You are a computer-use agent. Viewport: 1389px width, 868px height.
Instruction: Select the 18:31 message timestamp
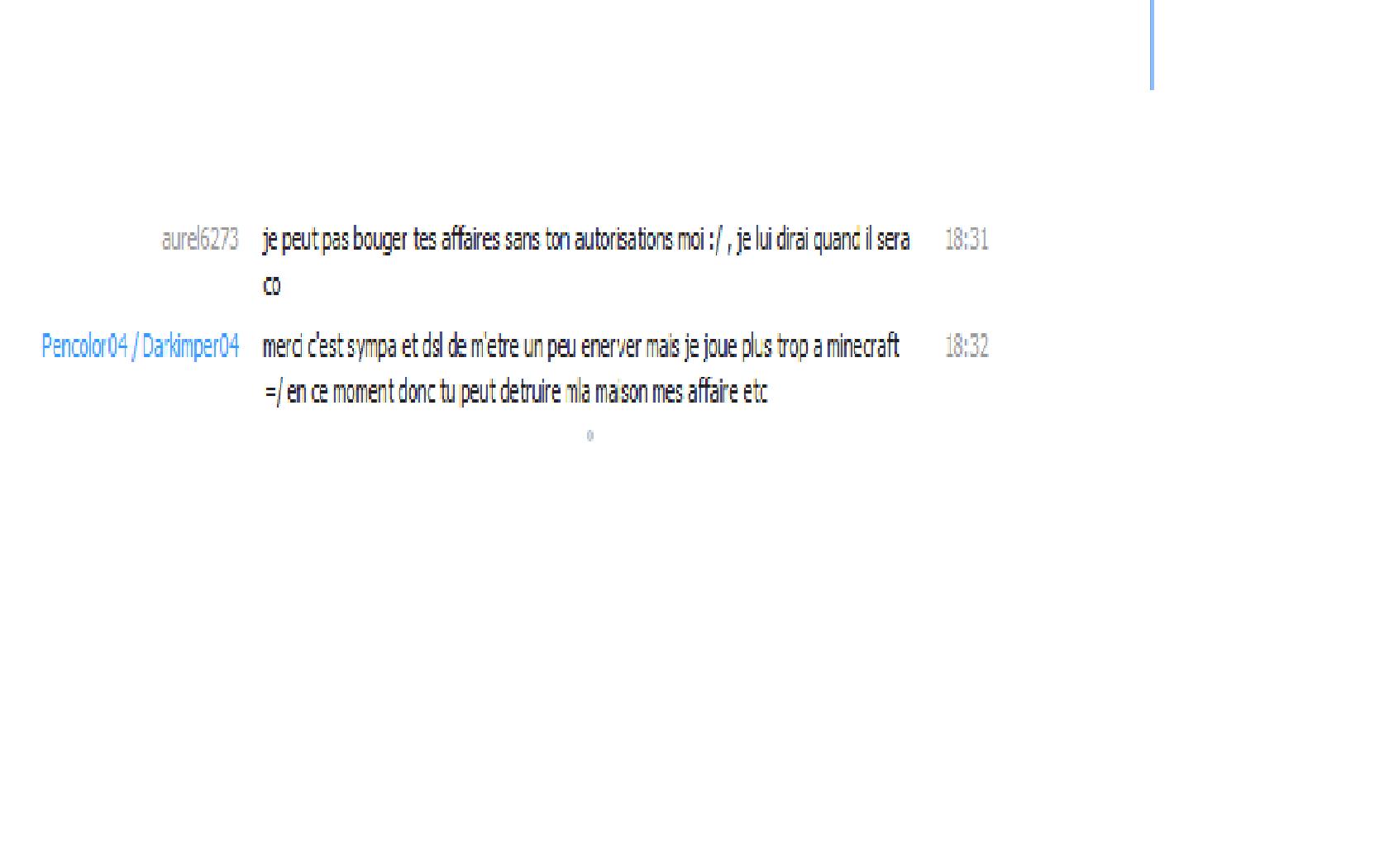(967, 240)
